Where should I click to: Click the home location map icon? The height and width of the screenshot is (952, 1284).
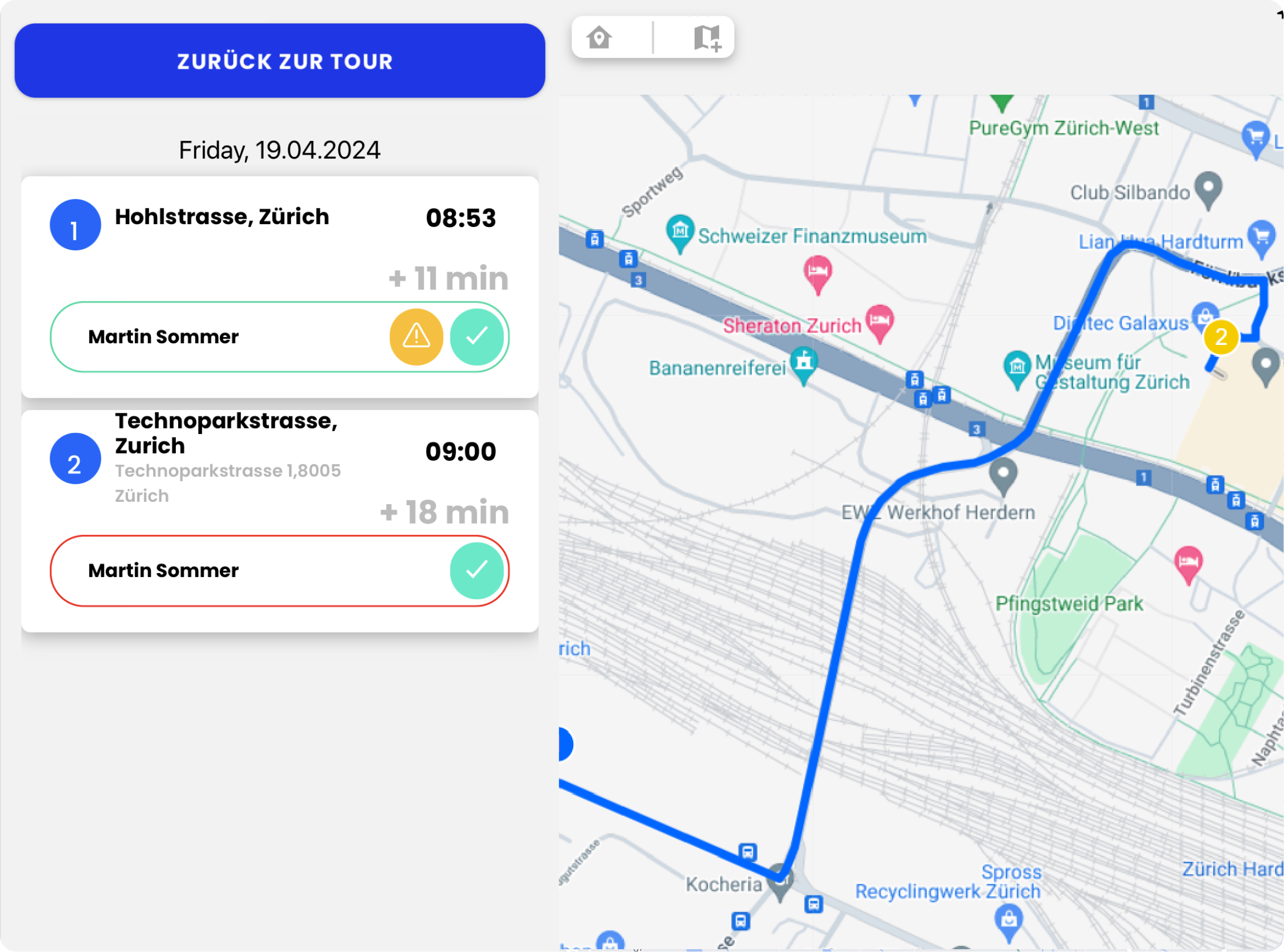pyautogui.click(x=599, y=37)
